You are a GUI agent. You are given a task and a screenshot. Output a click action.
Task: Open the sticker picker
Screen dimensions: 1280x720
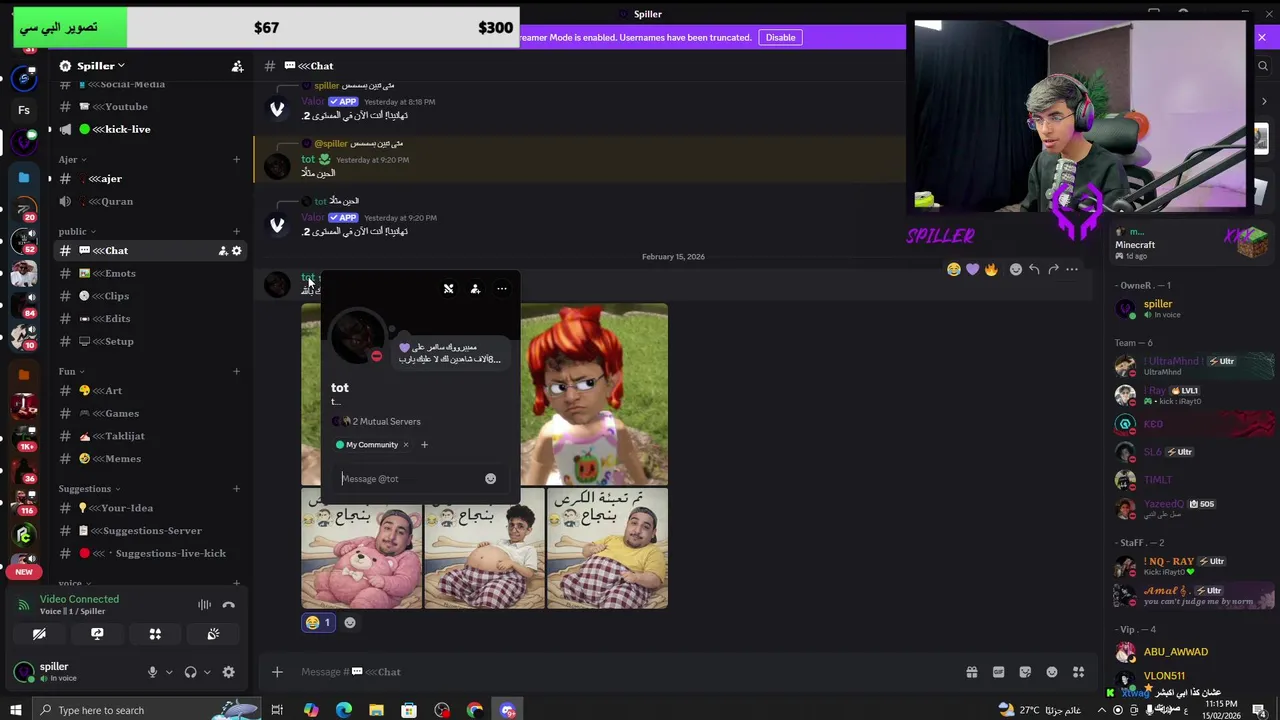(x=1025, y=672)
